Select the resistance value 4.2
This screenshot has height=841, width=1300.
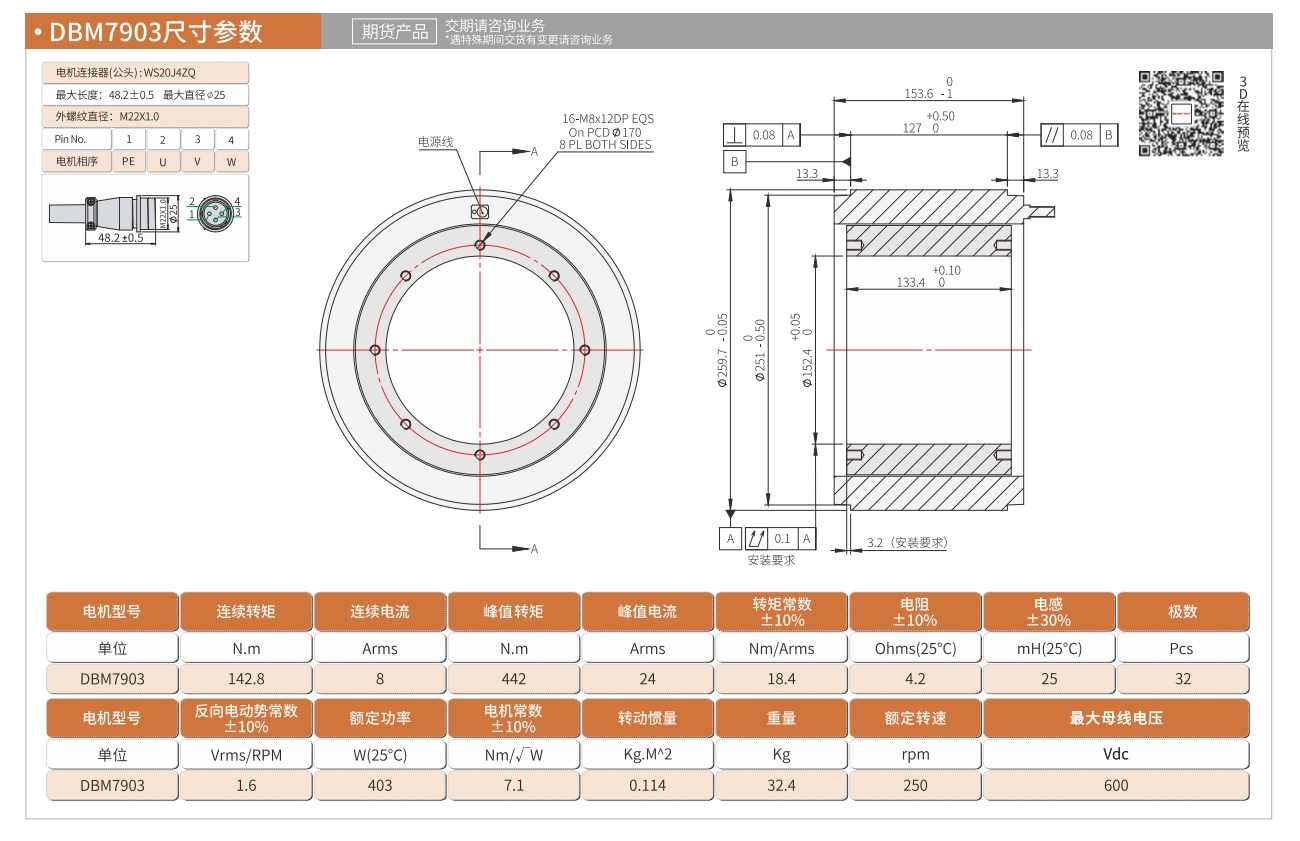tap(916, 679)
